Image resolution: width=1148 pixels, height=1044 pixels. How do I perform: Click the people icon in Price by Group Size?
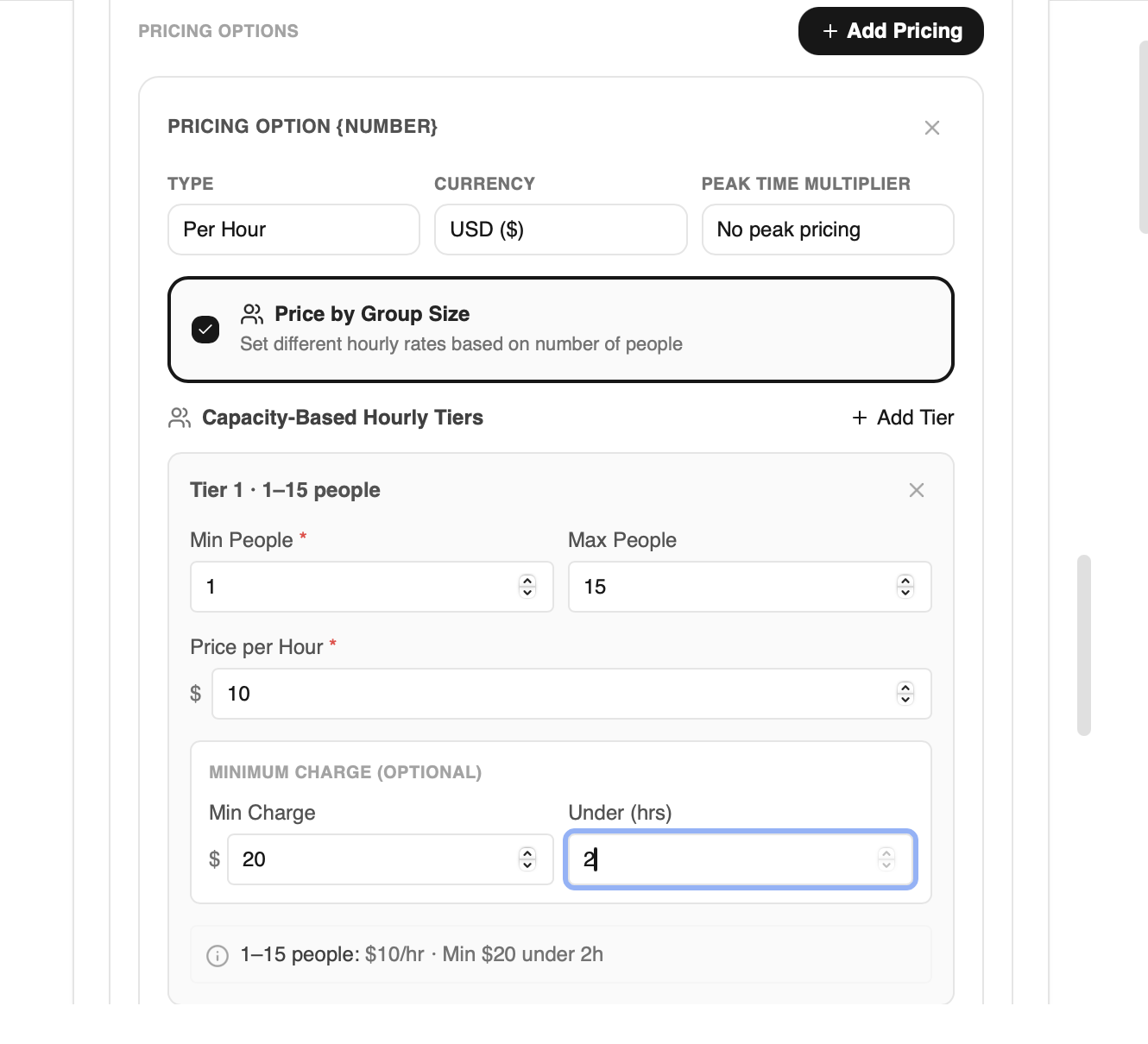point(252,313)
